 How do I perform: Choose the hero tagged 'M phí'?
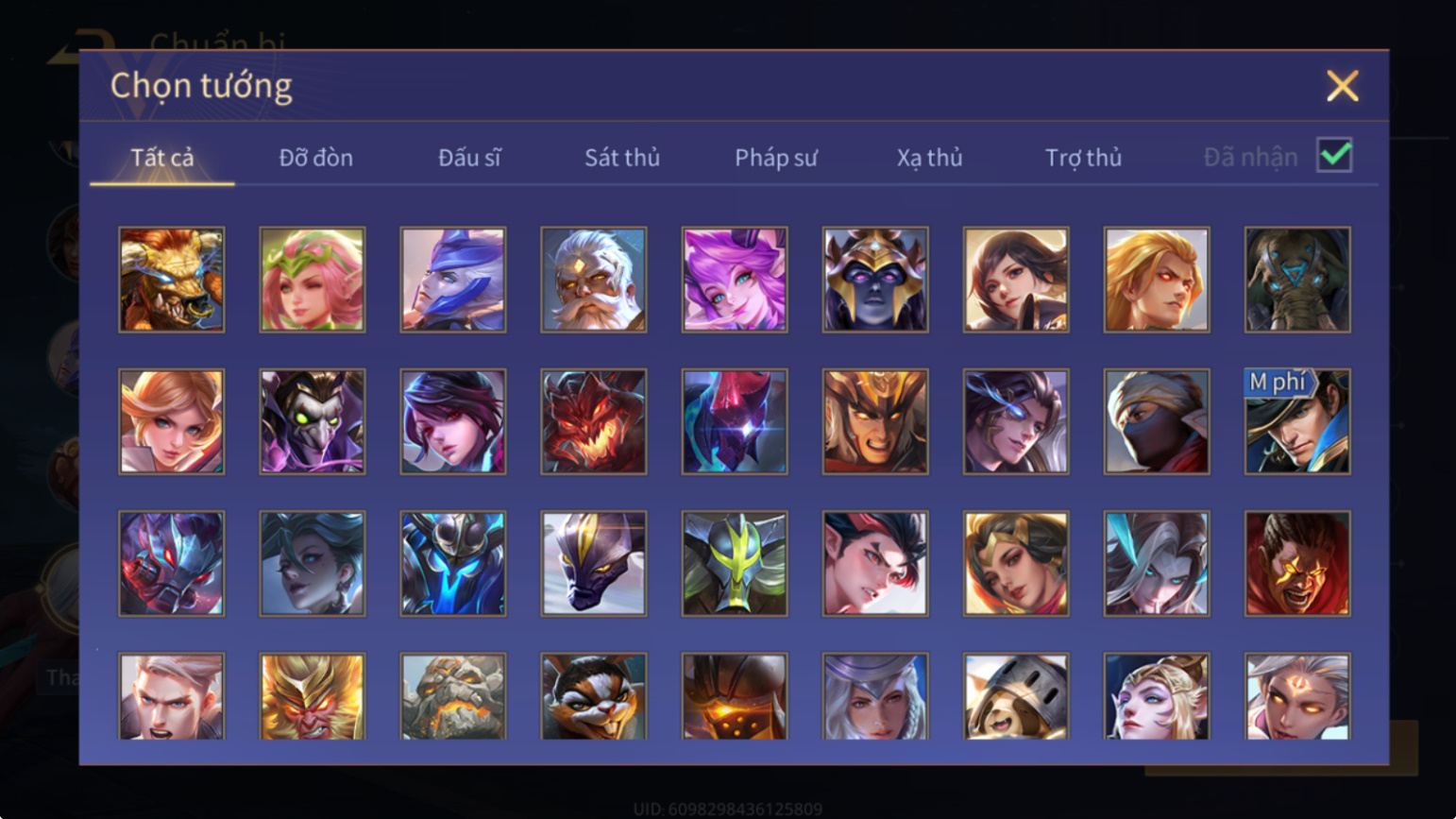(1297, 421)
